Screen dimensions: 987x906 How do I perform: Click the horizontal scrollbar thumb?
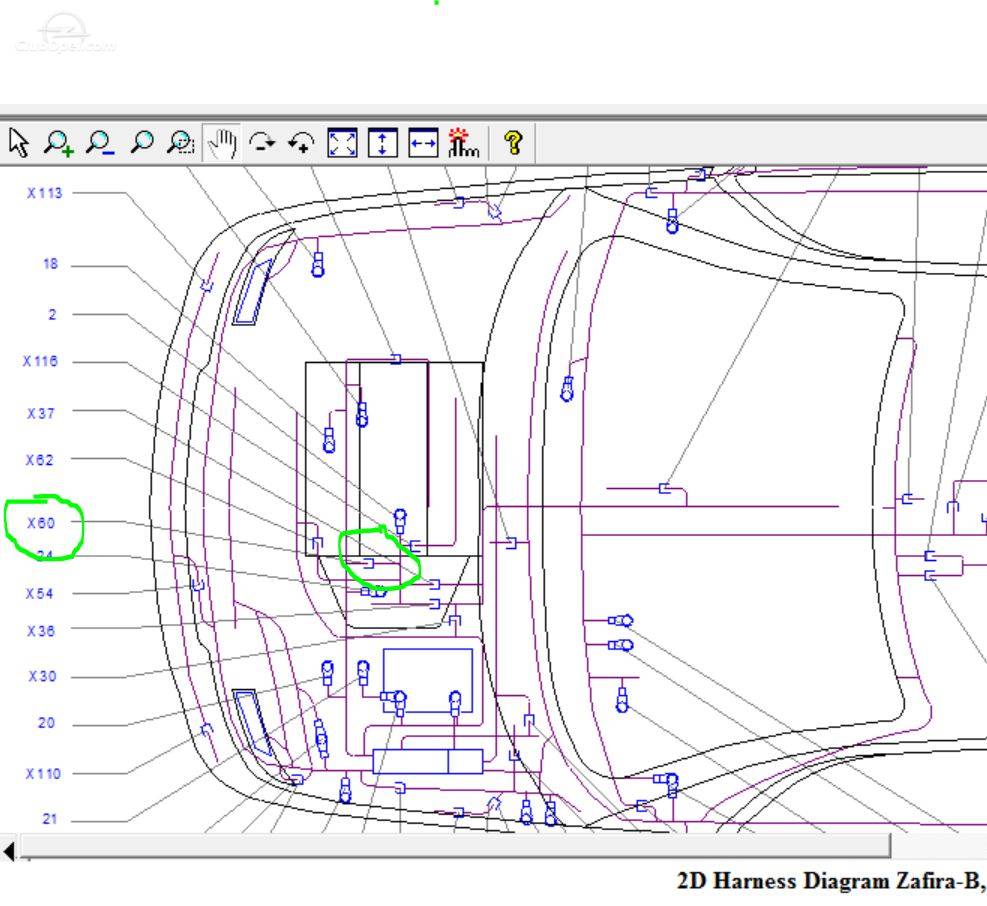(x=456, y=846)
